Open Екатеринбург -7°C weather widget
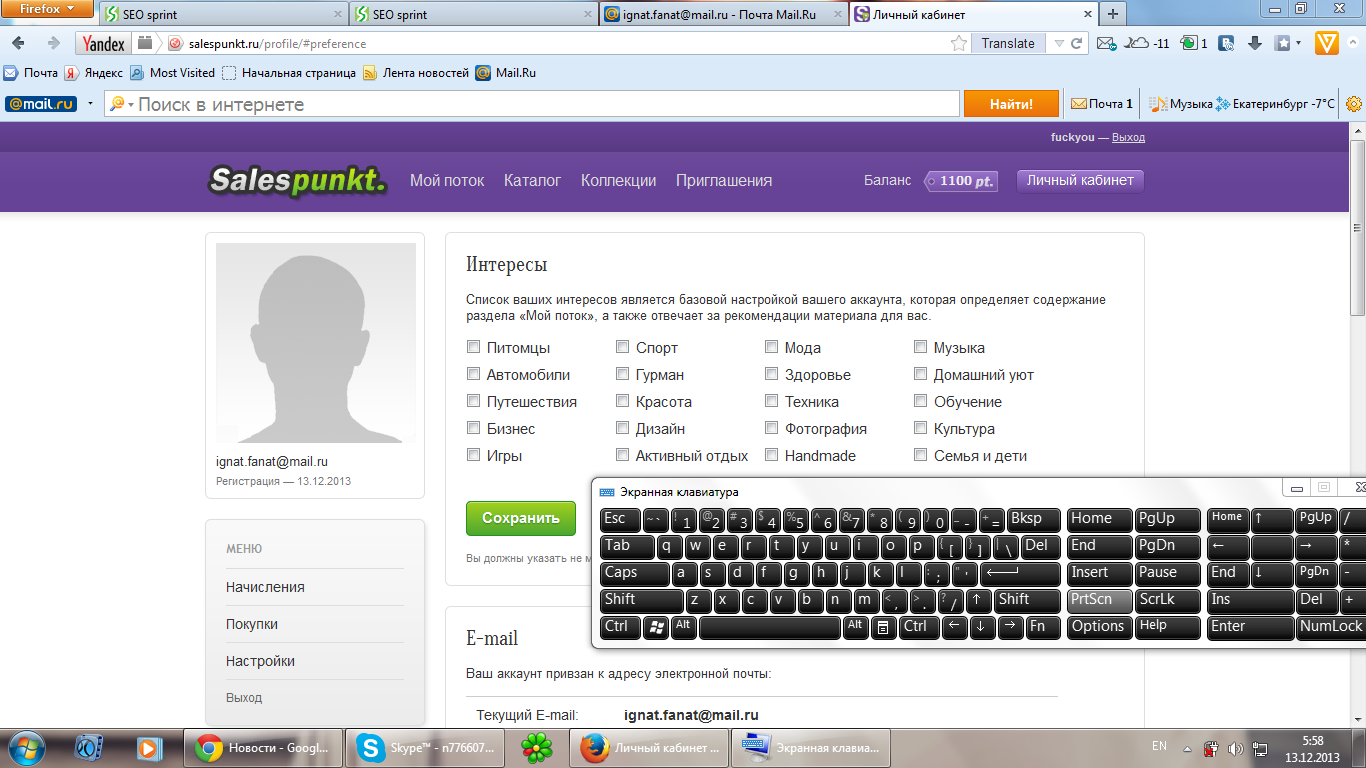Screen dimensions: 1366x768 point(1275,104)
